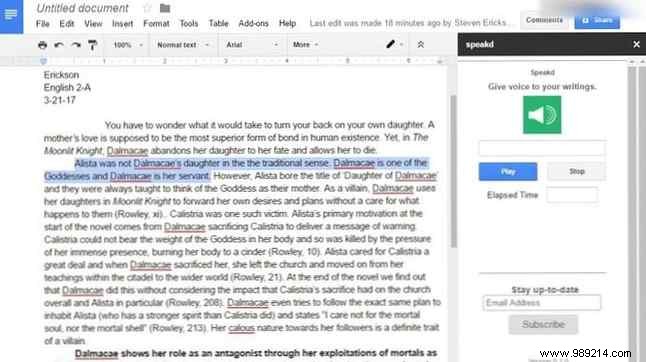Image resolution: width=646 pixels, height=362 pixels.
Task: Click the 'Erickson' line at top
Action: (x=61, y=75)
